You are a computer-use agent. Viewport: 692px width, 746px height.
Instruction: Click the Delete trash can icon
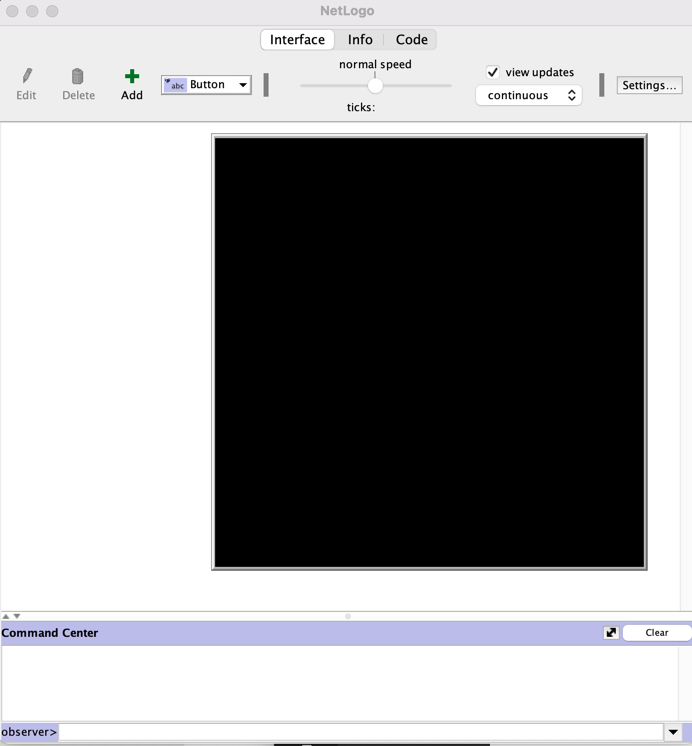tap(78, 76)
